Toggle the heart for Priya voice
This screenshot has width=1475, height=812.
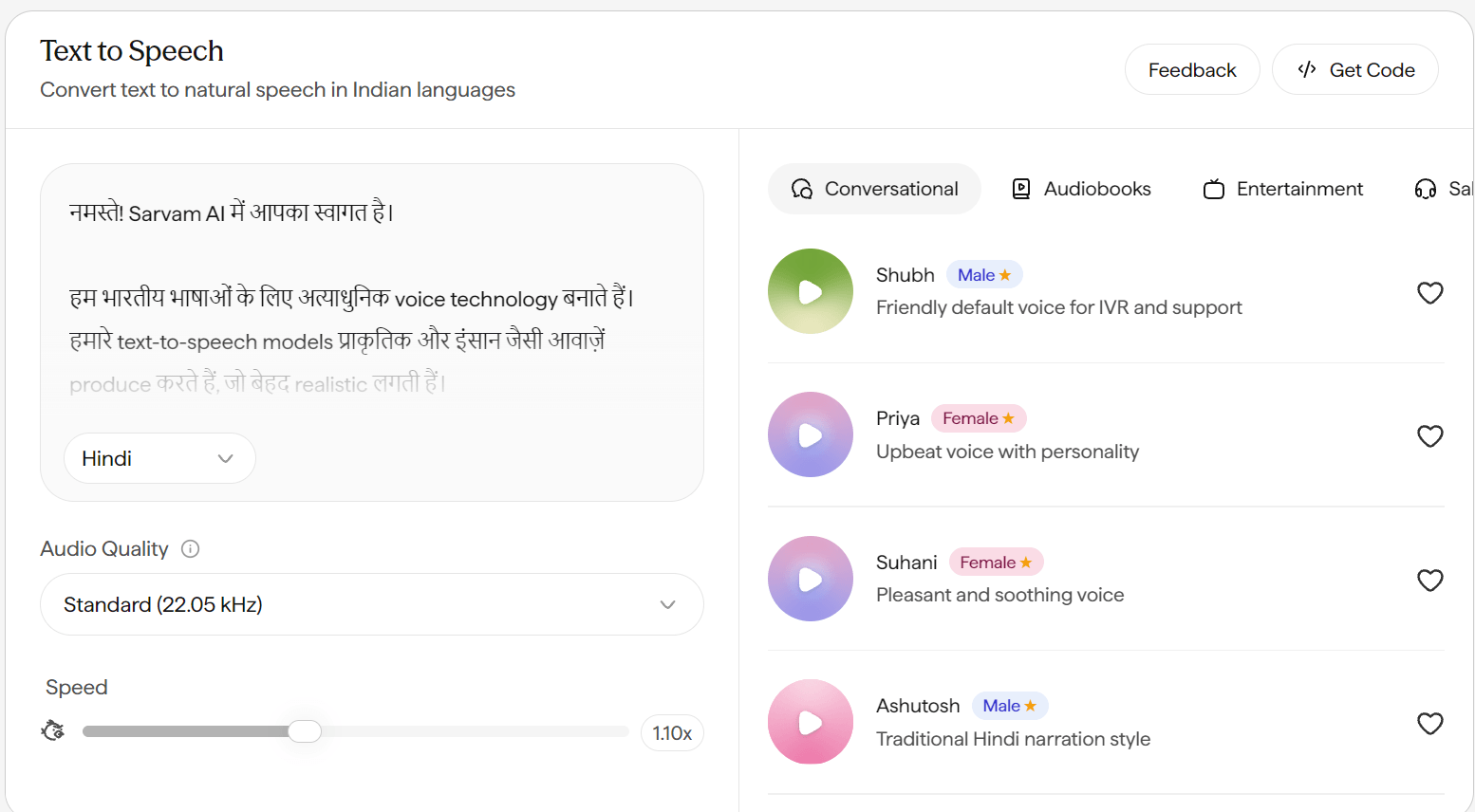(1430, 436)
